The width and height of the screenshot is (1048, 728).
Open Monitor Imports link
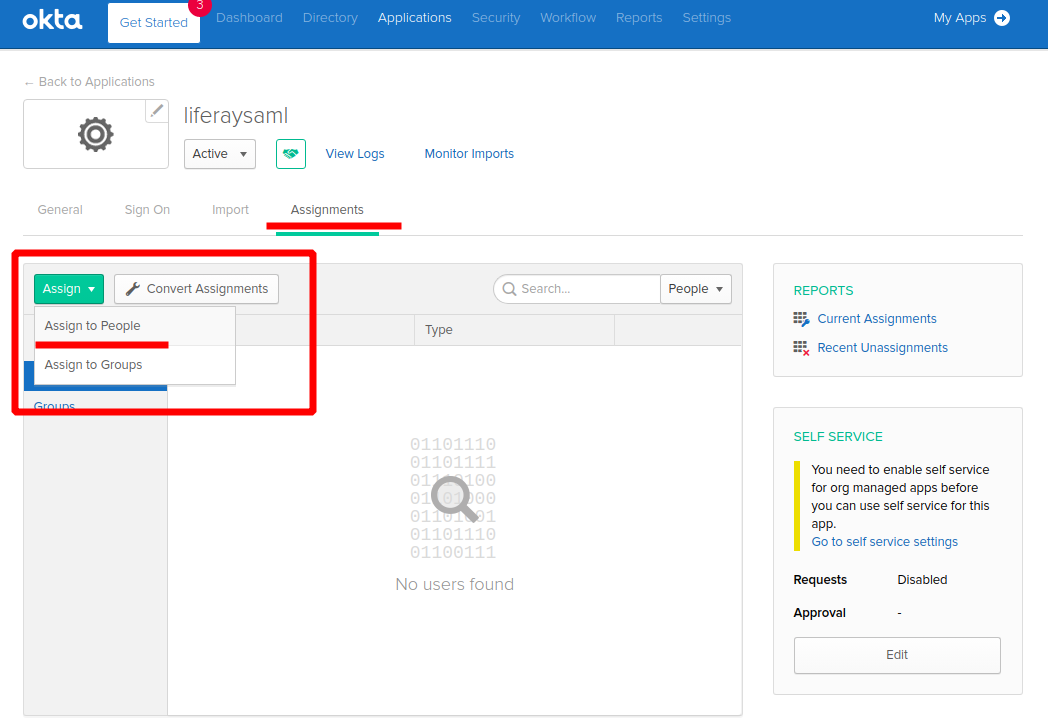coord(469,154)
